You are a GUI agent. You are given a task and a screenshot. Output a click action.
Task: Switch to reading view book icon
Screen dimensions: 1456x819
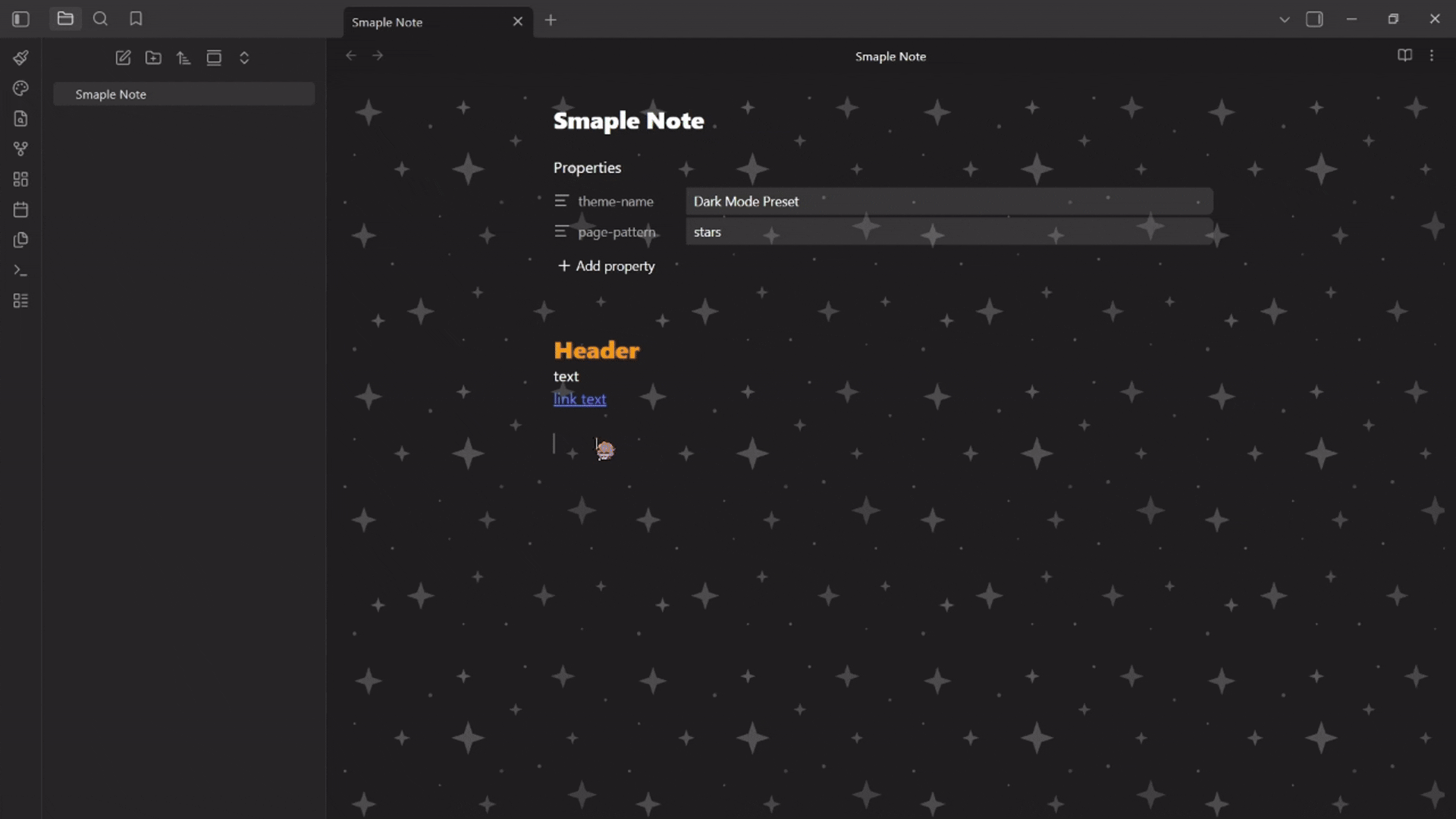tap(1404, 55)
